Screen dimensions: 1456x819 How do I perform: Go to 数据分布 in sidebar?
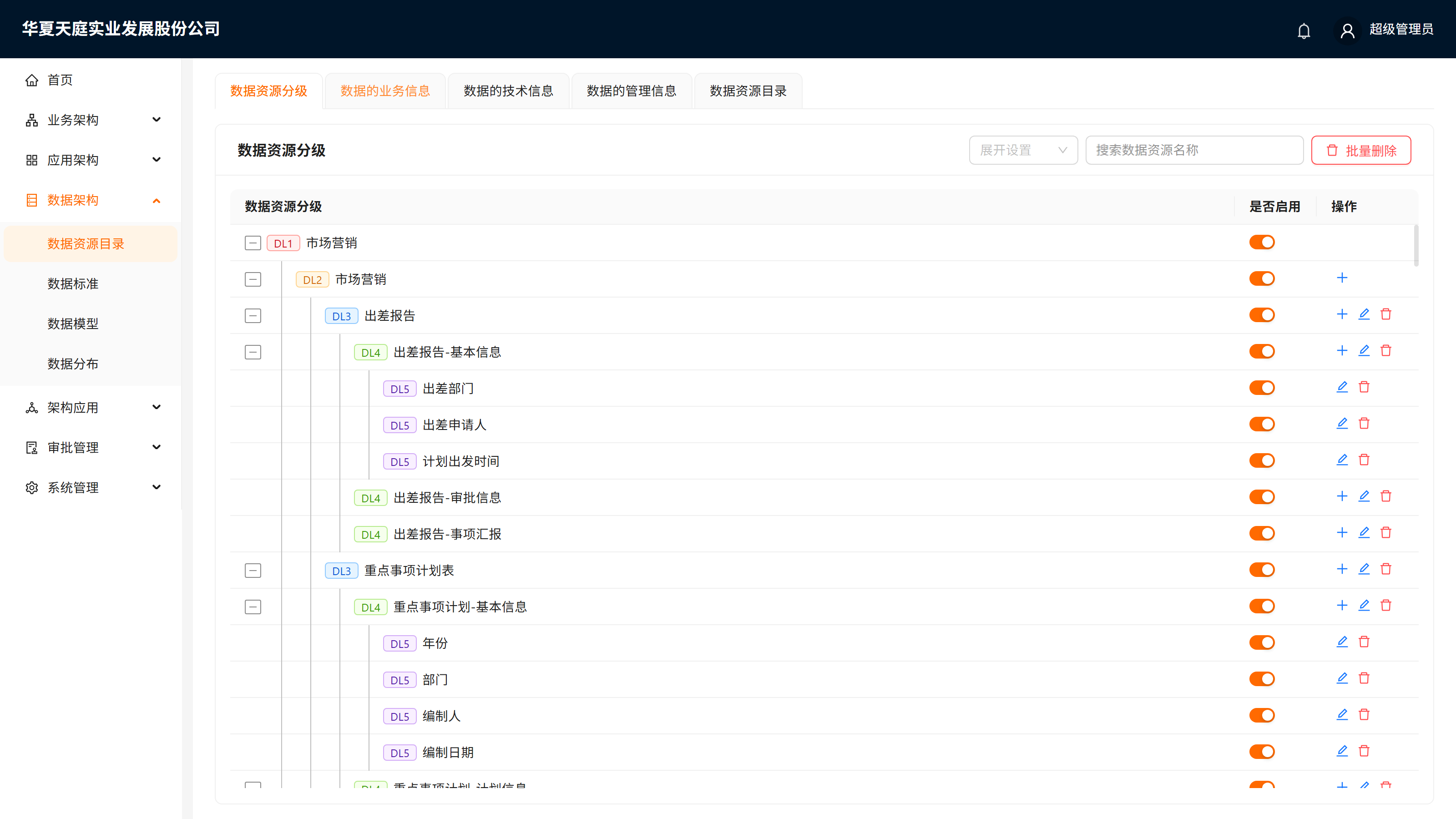point(91,364)
